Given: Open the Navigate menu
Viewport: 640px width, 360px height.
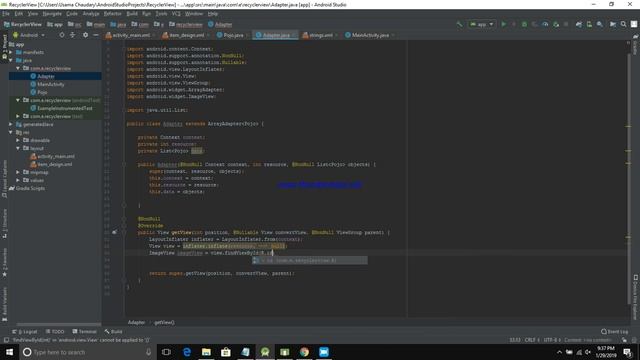Looking at the screenshot, I should coord(52,13).
